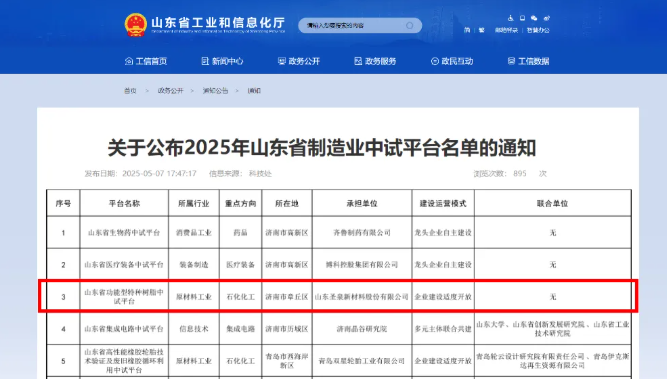Click the cell 山东省功能型特种树脂中试平台
The width and height of the screenshot is (667, 379).
coord(124,296)
